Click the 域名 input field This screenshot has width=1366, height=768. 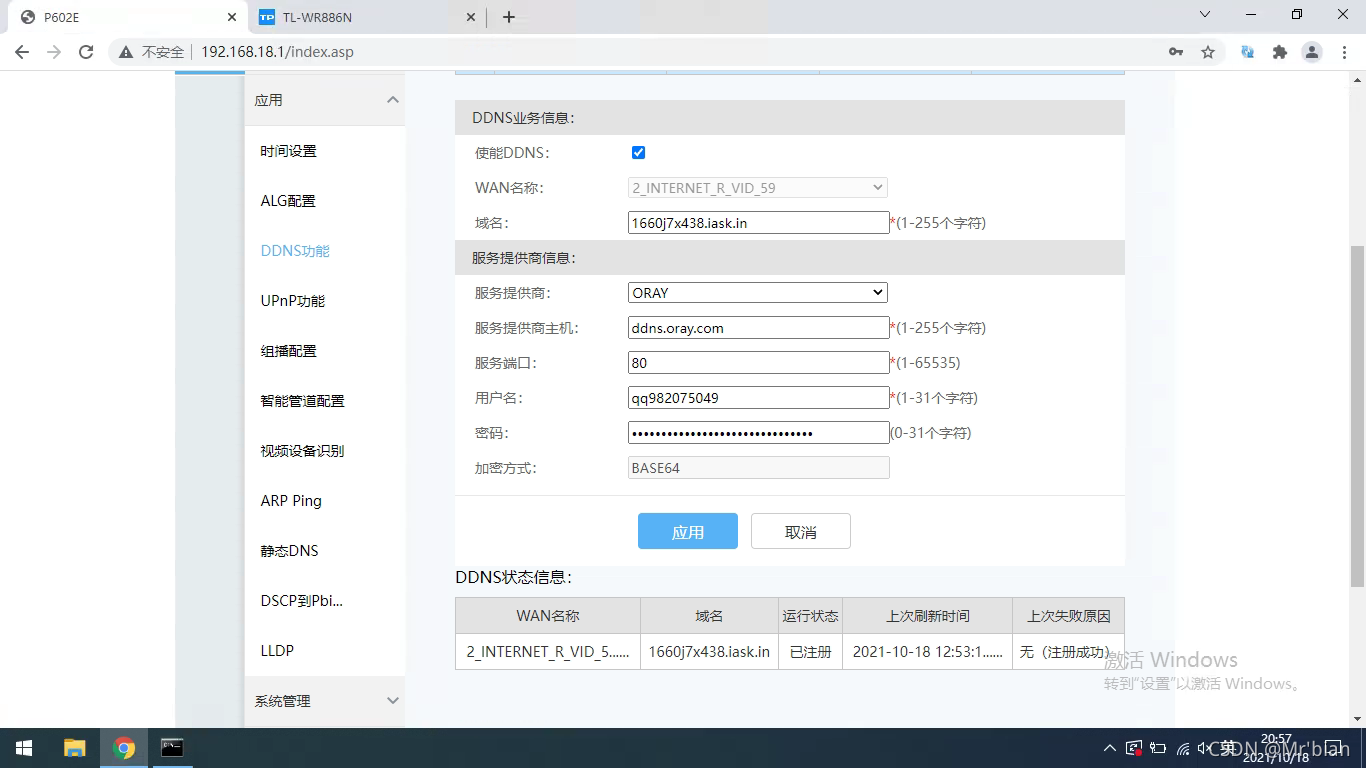(758, 223)
